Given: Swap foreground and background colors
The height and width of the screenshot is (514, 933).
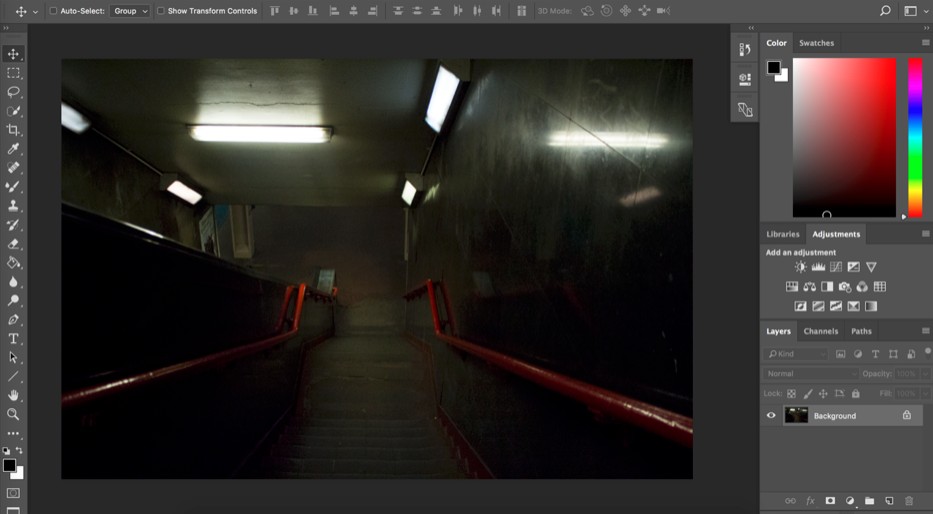Looking at the screenshot, I should point(19,450).
